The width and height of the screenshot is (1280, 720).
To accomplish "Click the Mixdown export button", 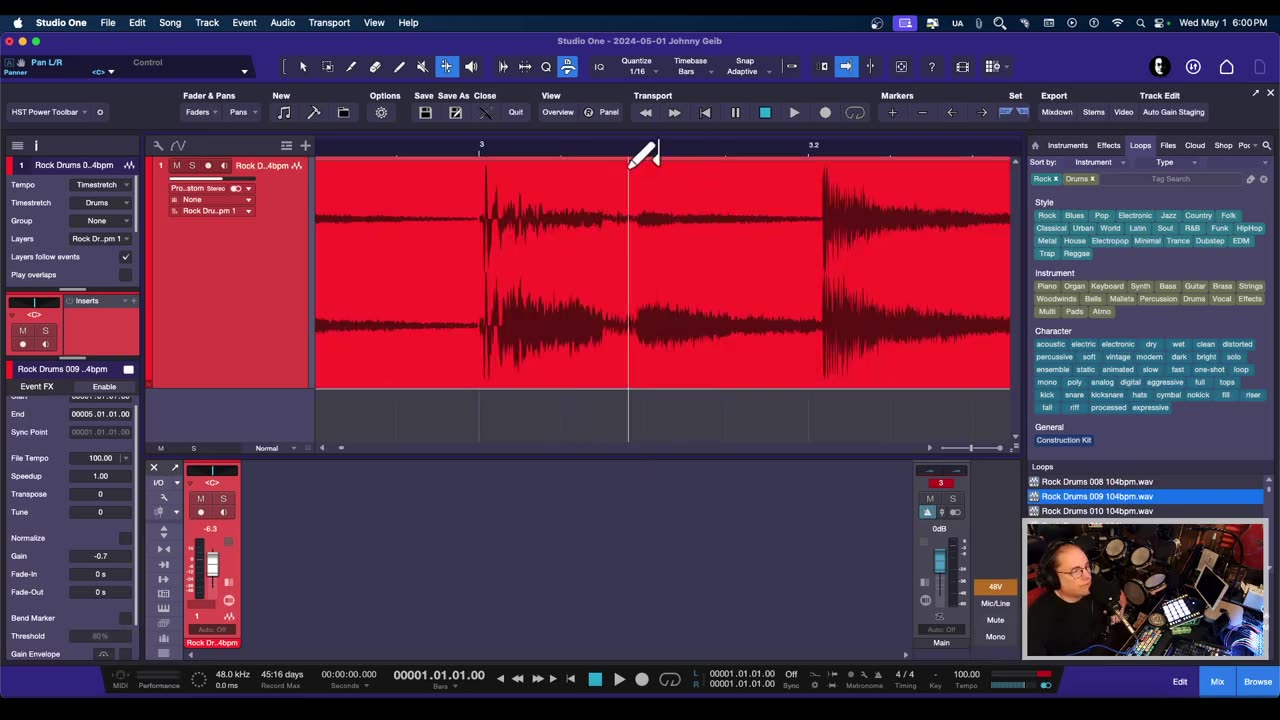I will pos(1057,113).
